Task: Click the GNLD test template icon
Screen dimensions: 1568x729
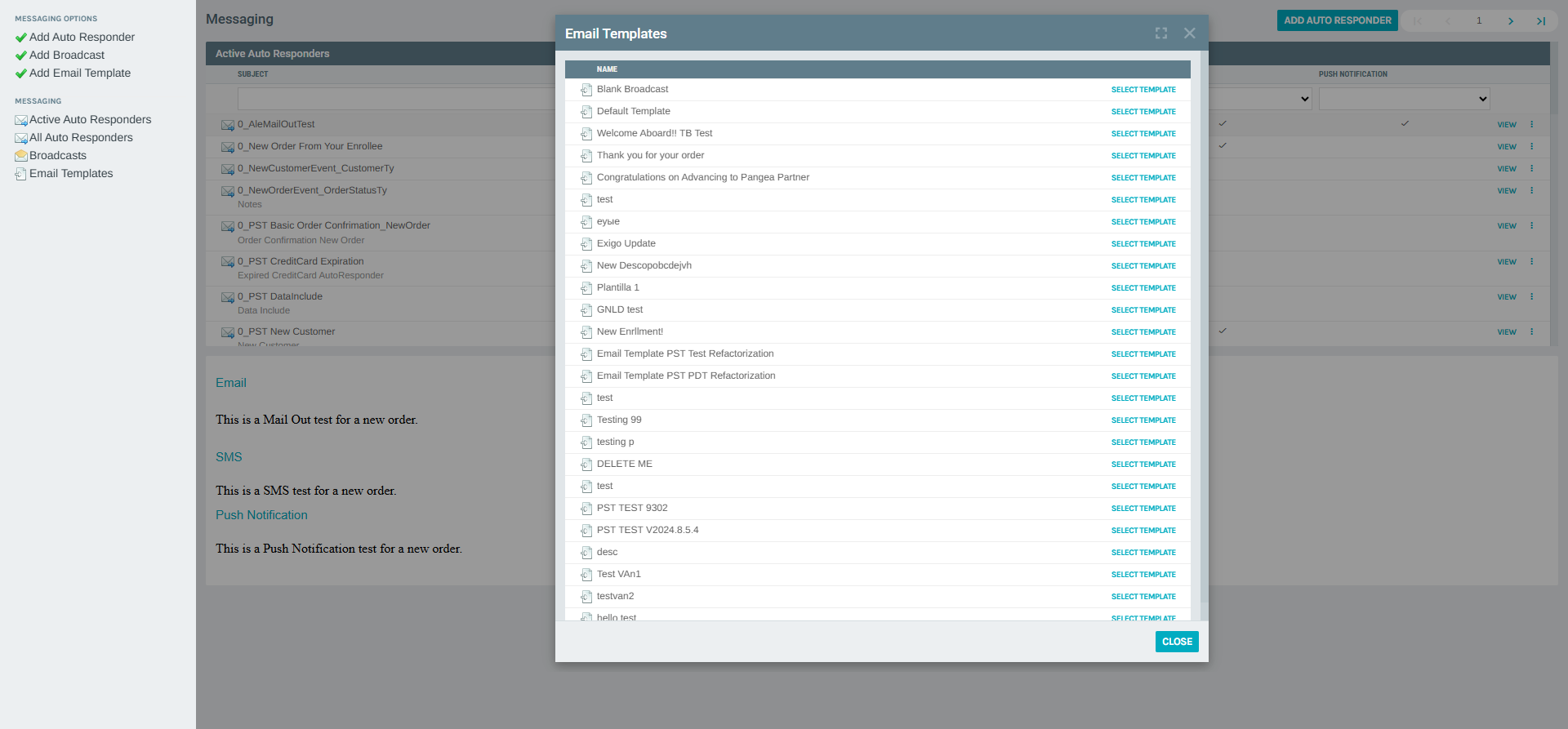Action: (586, 310)
